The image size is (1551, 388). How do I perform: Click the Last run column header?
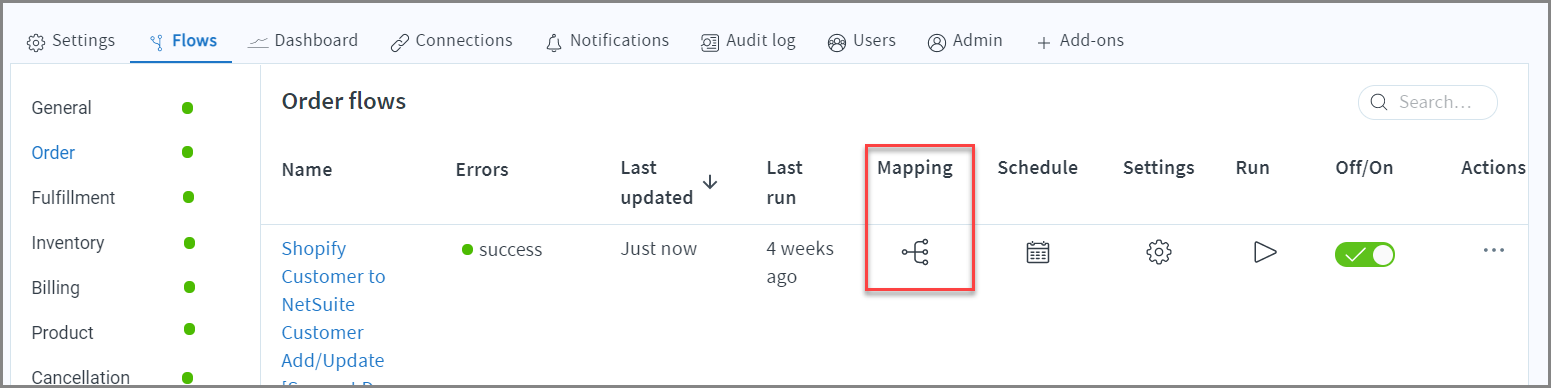[785, 182]
